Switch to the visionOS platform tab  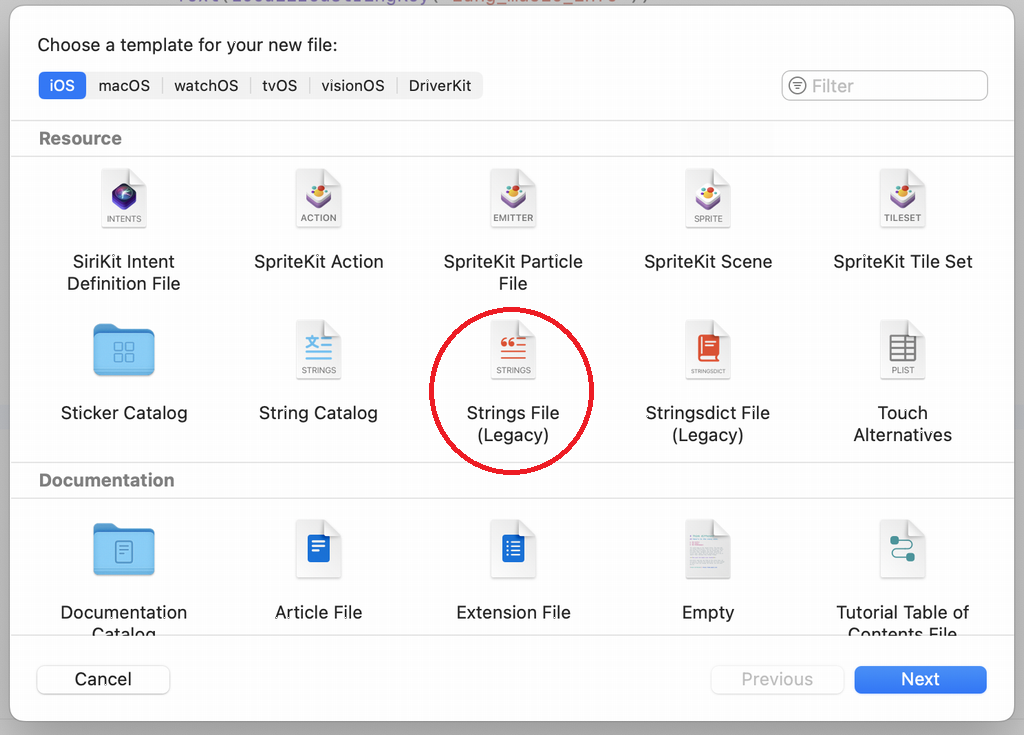[353, 86]
